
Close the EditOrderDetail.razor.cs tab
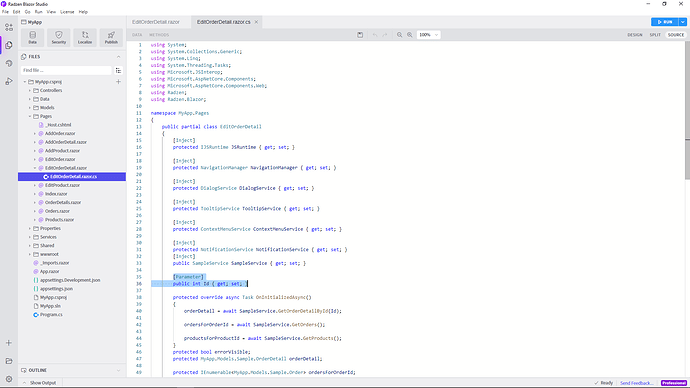tap(256, 22)
